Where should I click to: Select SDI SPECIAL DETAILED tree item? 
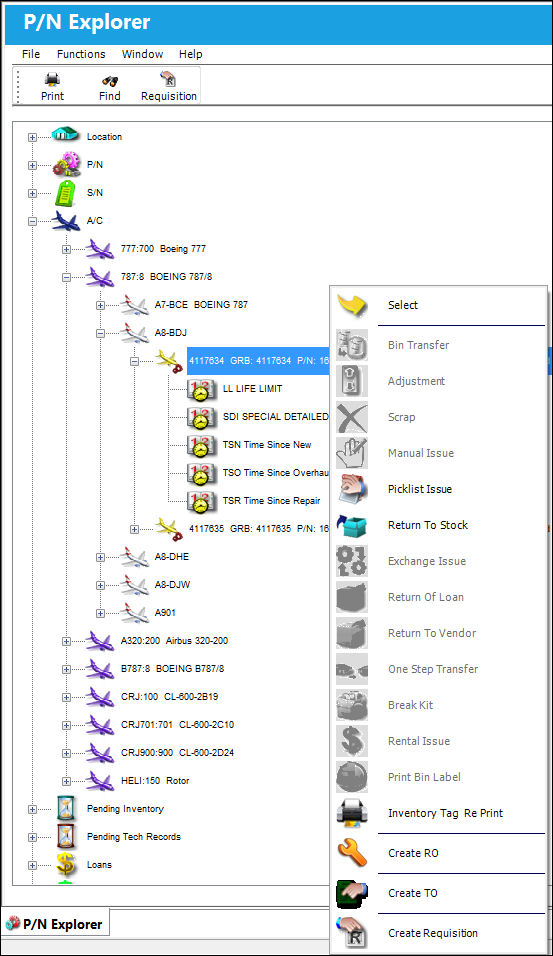click(276, 416)
